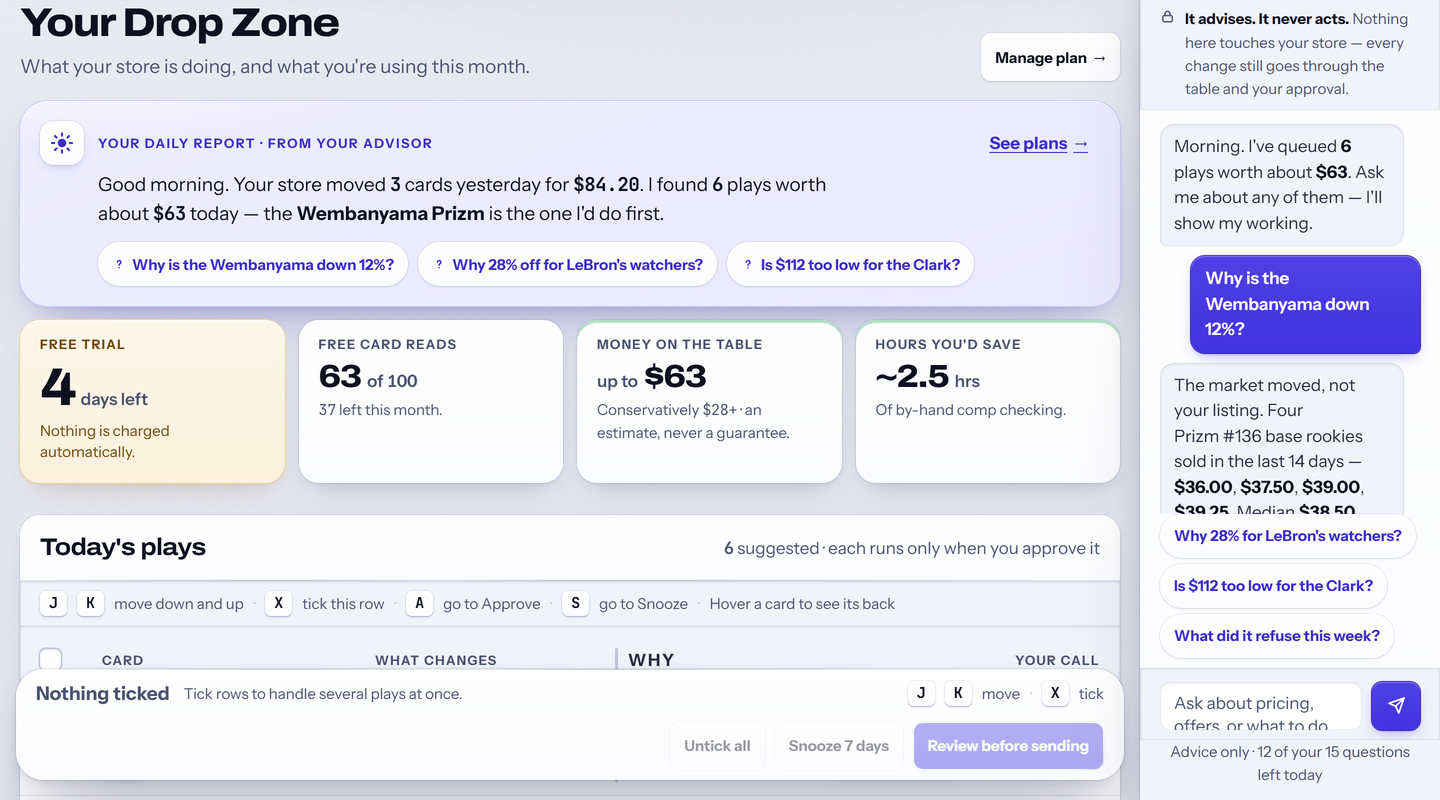
Task: Click the 'Nothing ticked' label
Action: [102, 694]
